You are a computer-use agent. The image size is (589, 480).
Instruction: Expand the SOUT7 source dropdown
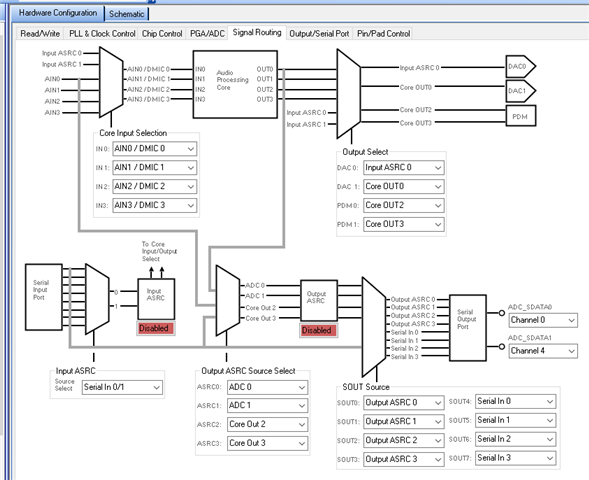pos(515,458)
